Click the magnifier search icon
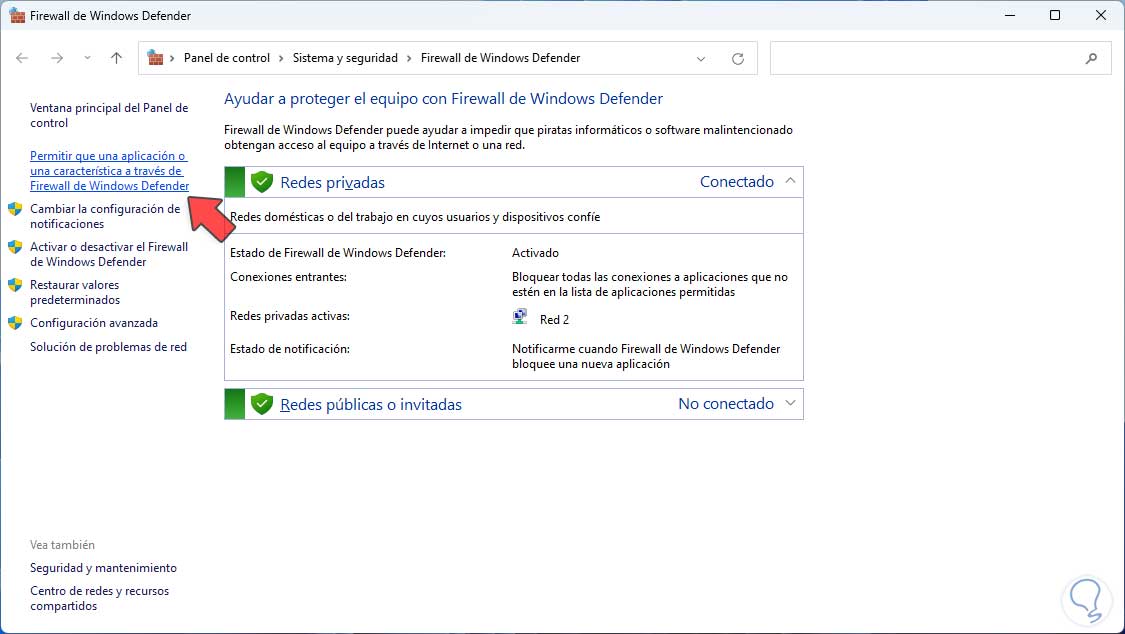1125x634 pixels. [1091, 59]
